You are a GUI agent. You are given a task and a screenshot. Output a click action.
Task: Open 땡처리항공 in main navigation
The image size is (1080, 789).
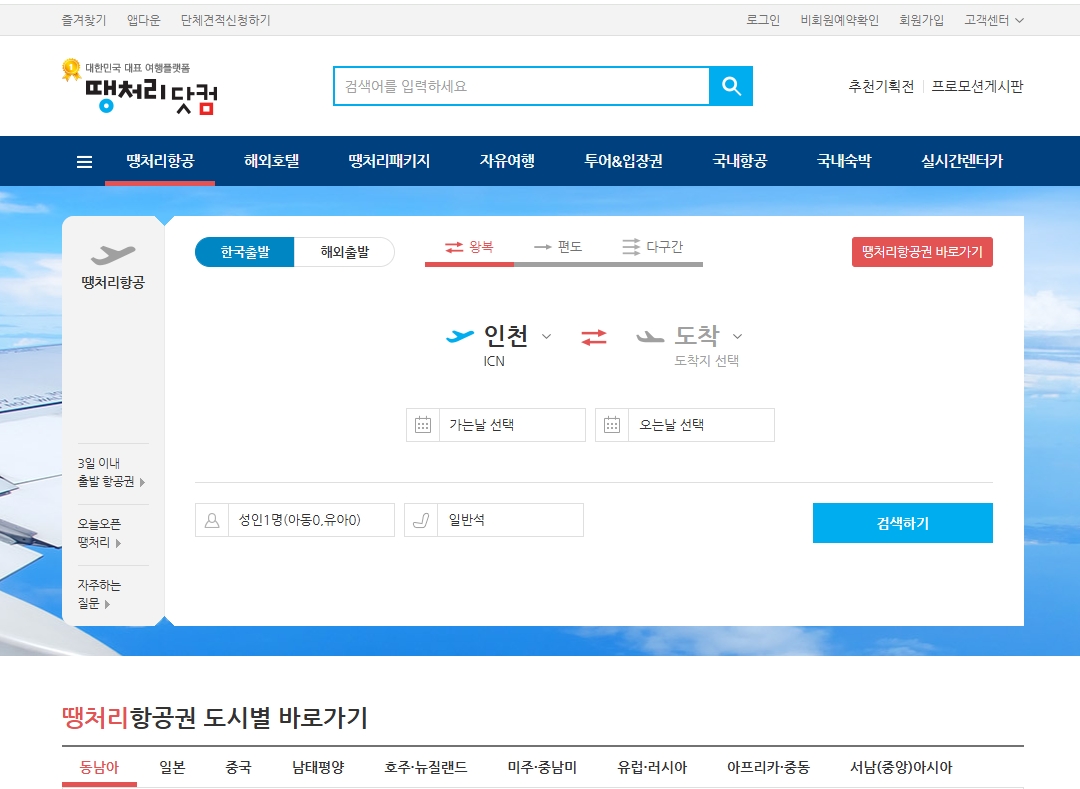point(160,161)
